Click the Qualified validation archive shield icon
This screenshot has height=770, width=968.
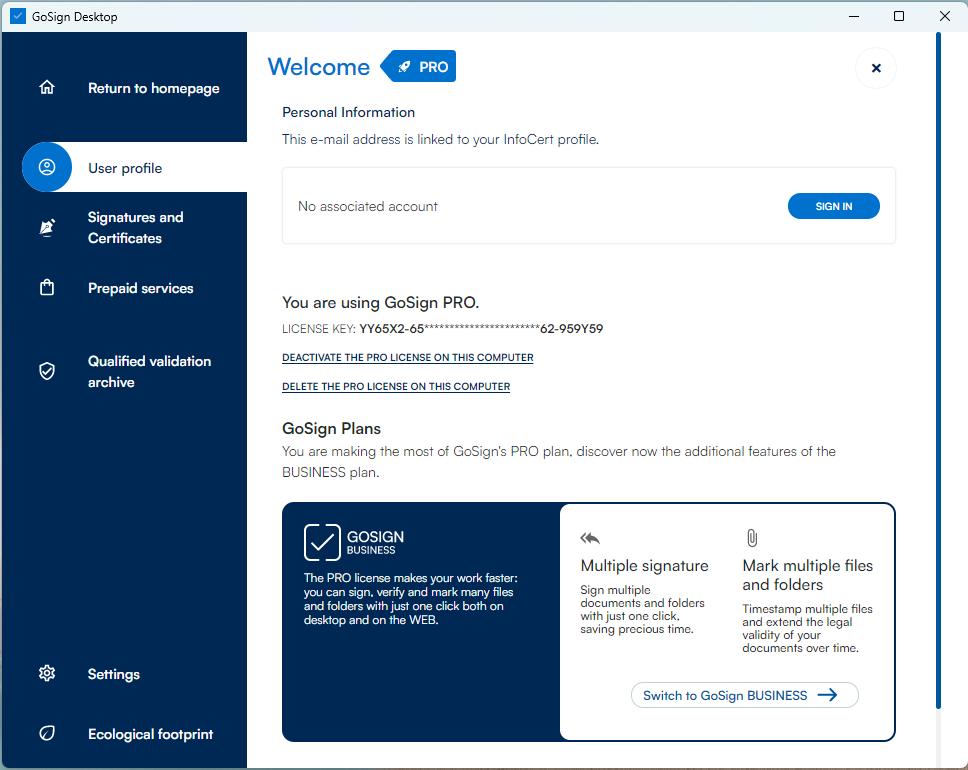coord(47,371)
